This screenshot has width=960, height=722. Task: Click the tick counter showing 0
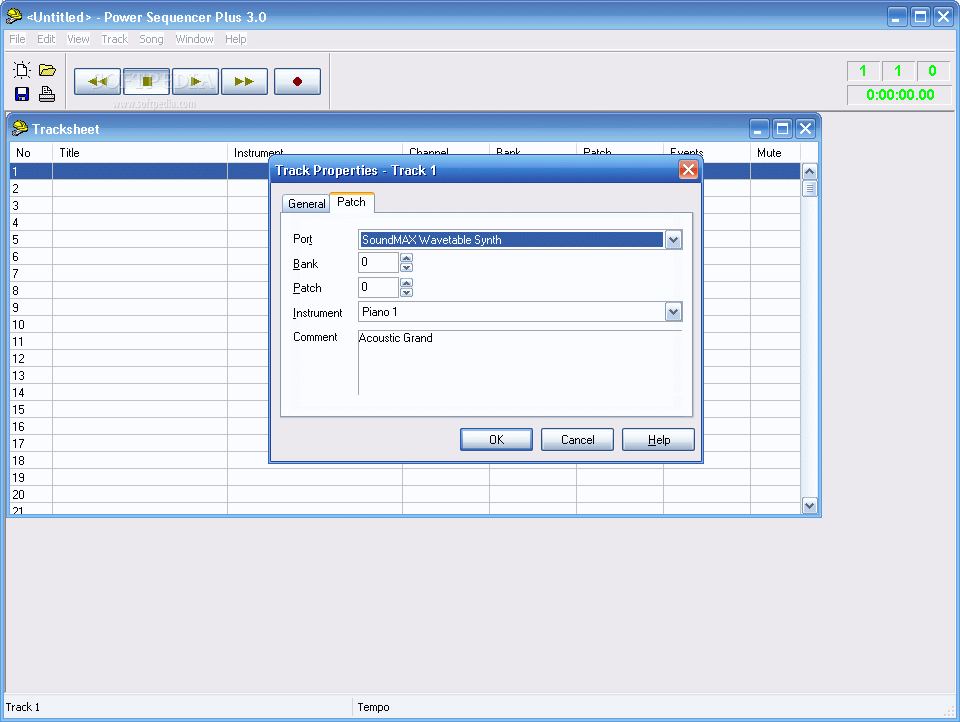pos(932,71)
